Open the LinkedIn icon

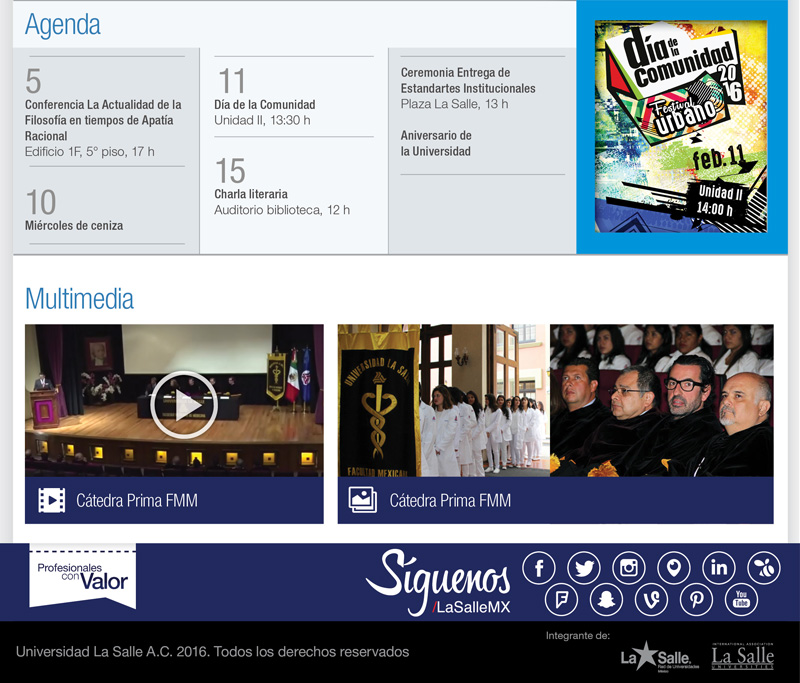pos(719,568)
